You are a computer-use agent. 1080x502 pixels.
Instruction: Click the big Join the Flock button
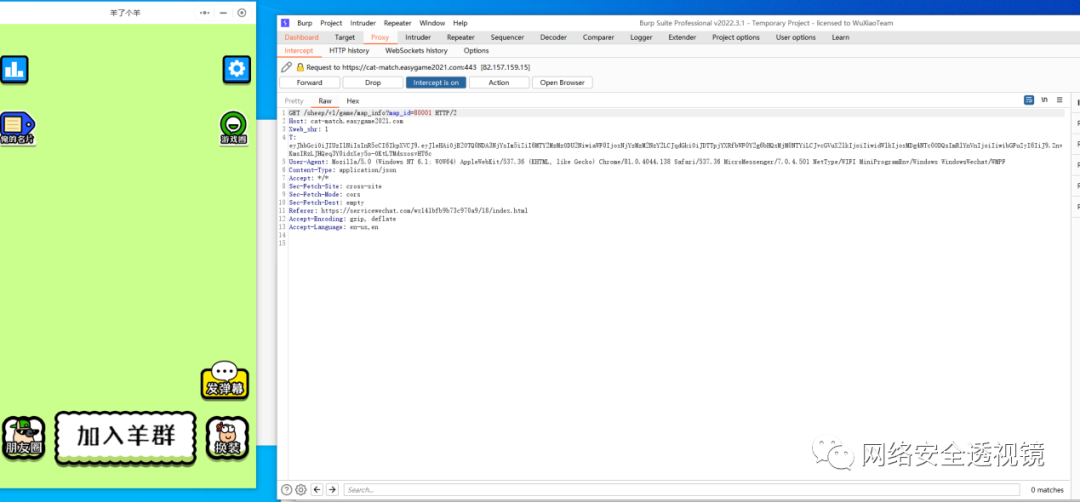tap(126, 437)
